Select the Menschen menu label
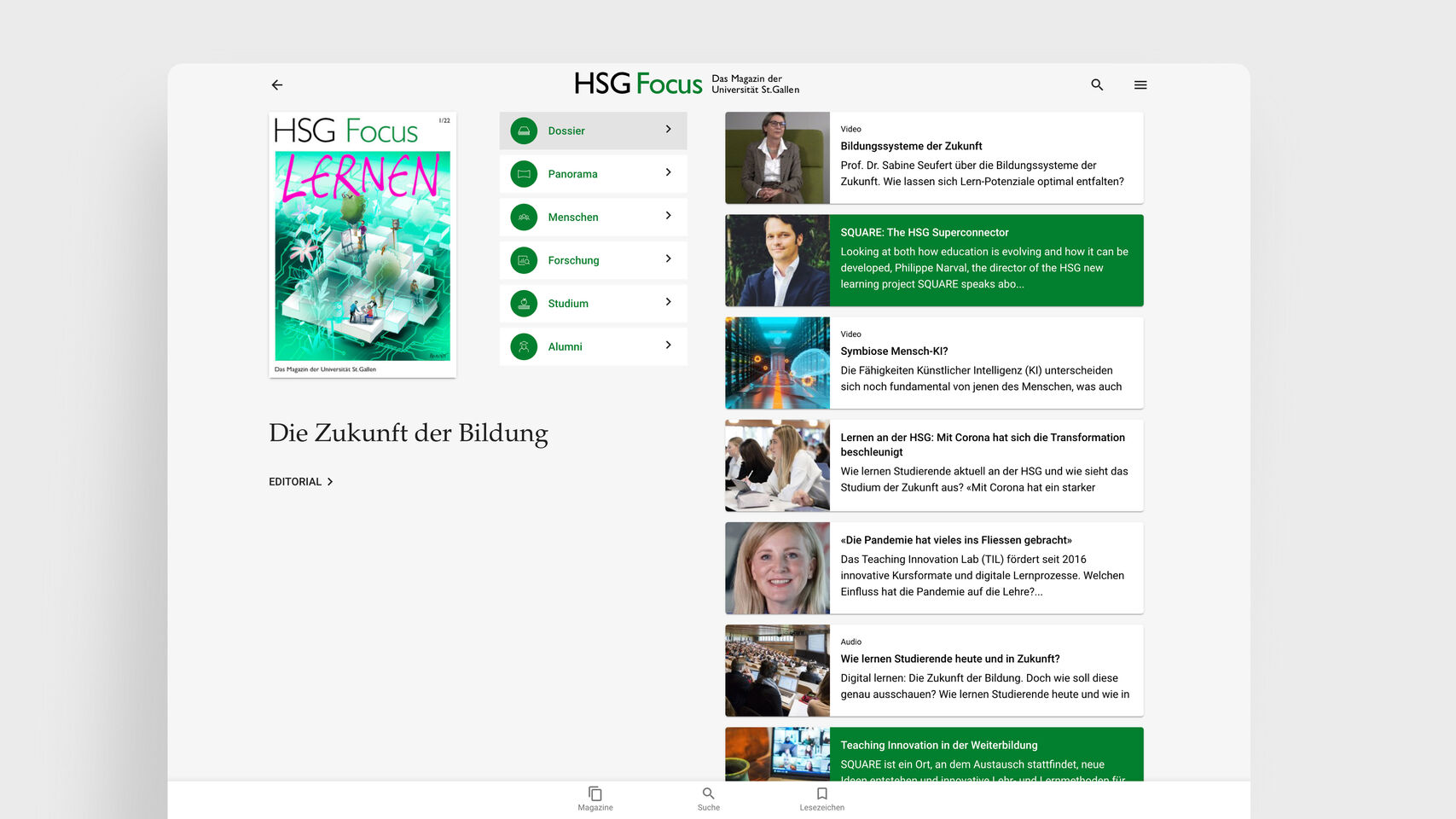Screen dimensions: 1456x819 [x=573, y=218]
